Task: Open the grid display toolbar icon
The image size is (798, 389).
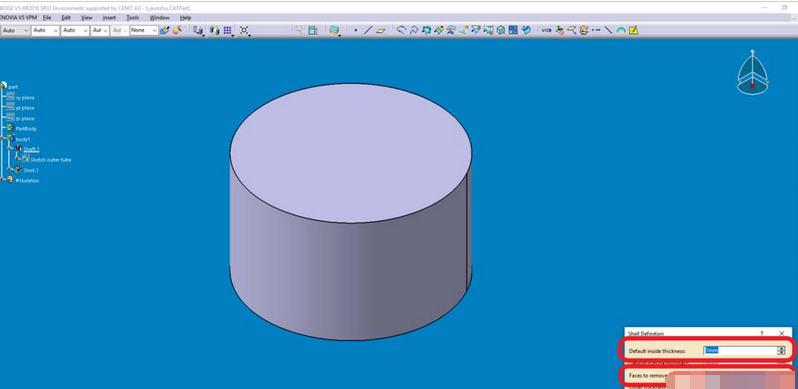Action: 227,31
